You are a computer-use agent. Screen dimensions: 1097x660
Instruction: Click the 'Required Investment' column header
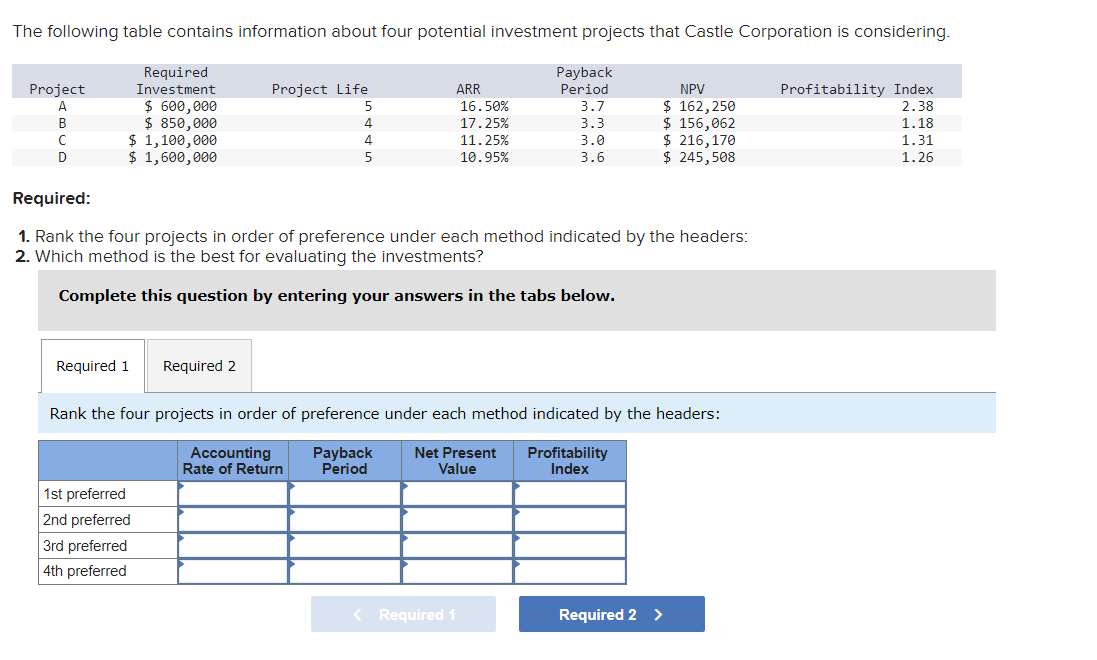click(x=176, y=80)
